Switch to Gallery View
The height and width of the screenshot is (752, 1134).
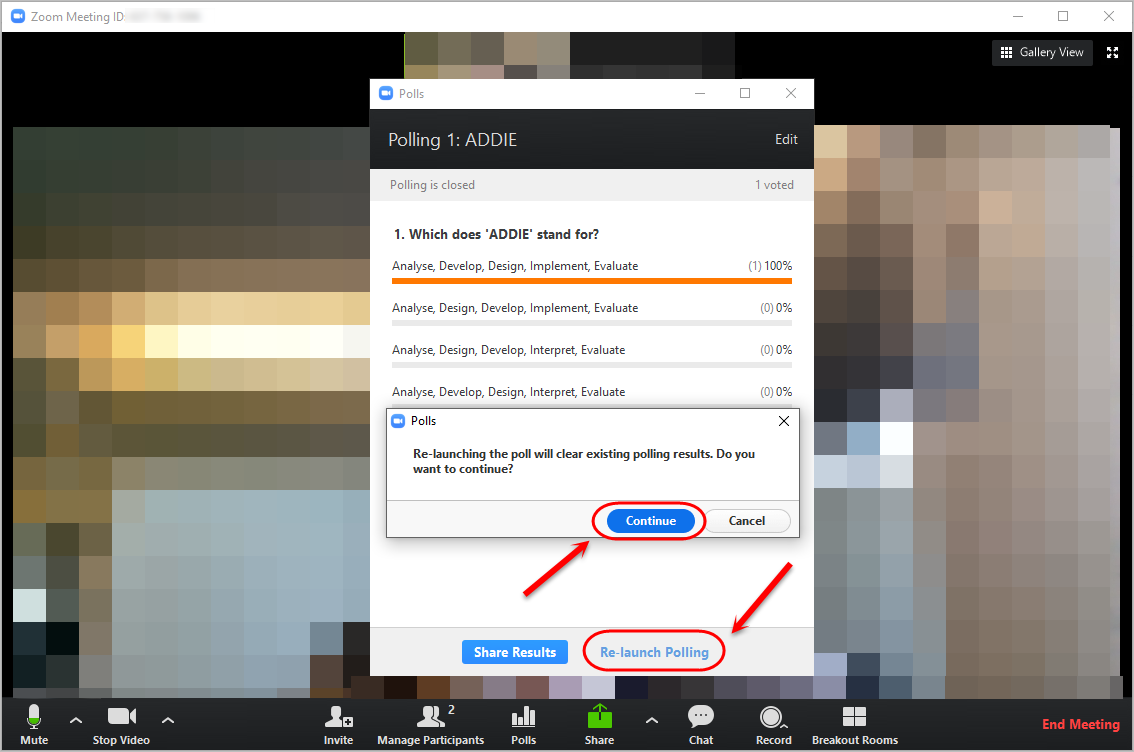[x=1042, y=52]
